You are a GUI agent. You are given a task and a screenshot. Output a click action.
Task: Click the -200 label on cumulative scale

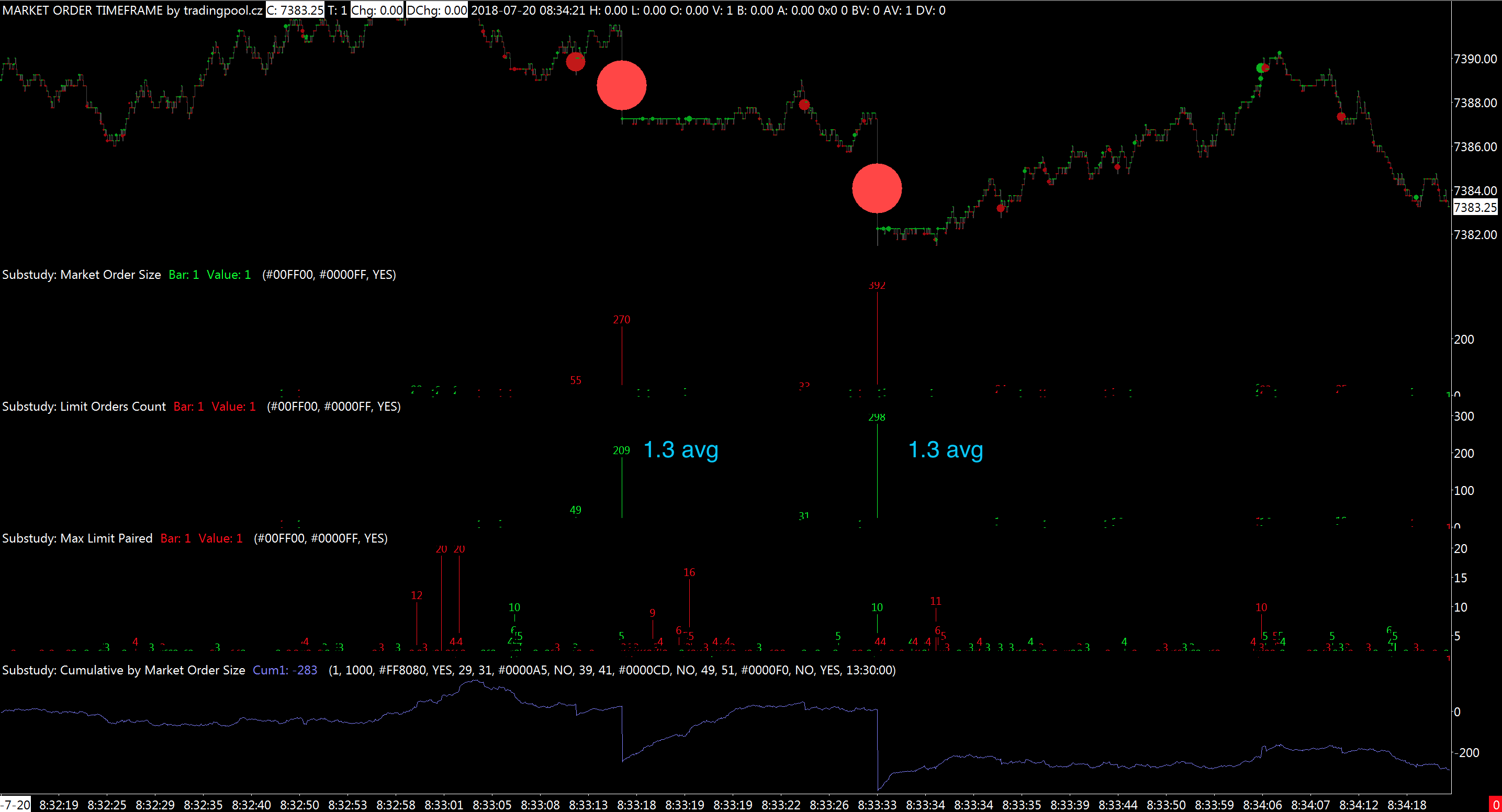click(1466, 752)
